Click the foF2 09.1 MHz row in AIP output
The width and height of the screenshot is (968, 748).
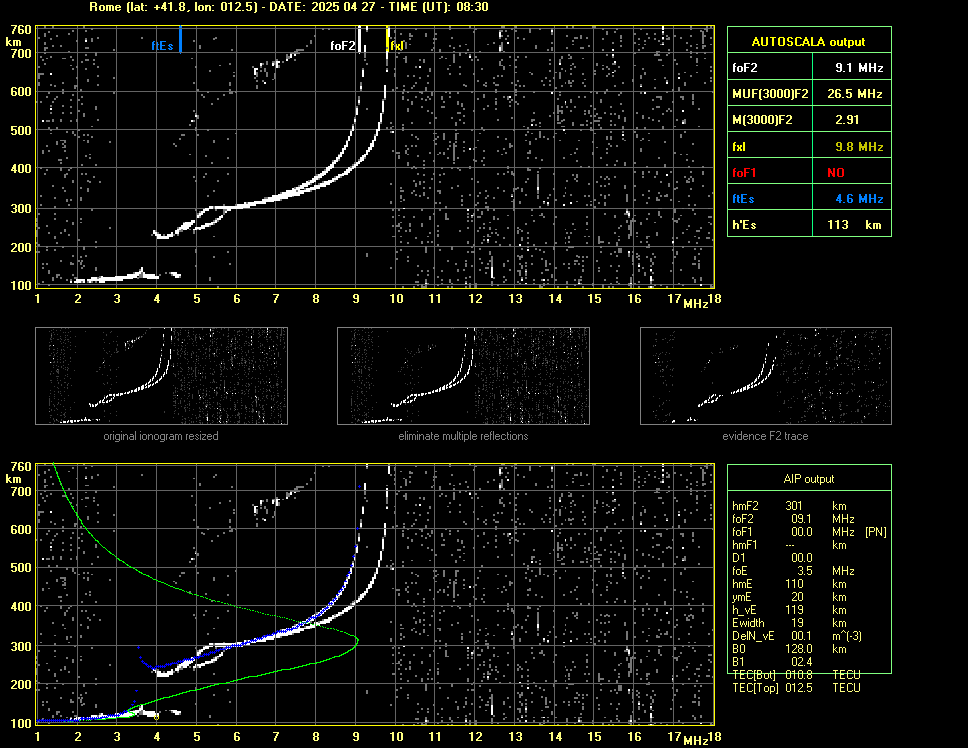pos(793,519)
